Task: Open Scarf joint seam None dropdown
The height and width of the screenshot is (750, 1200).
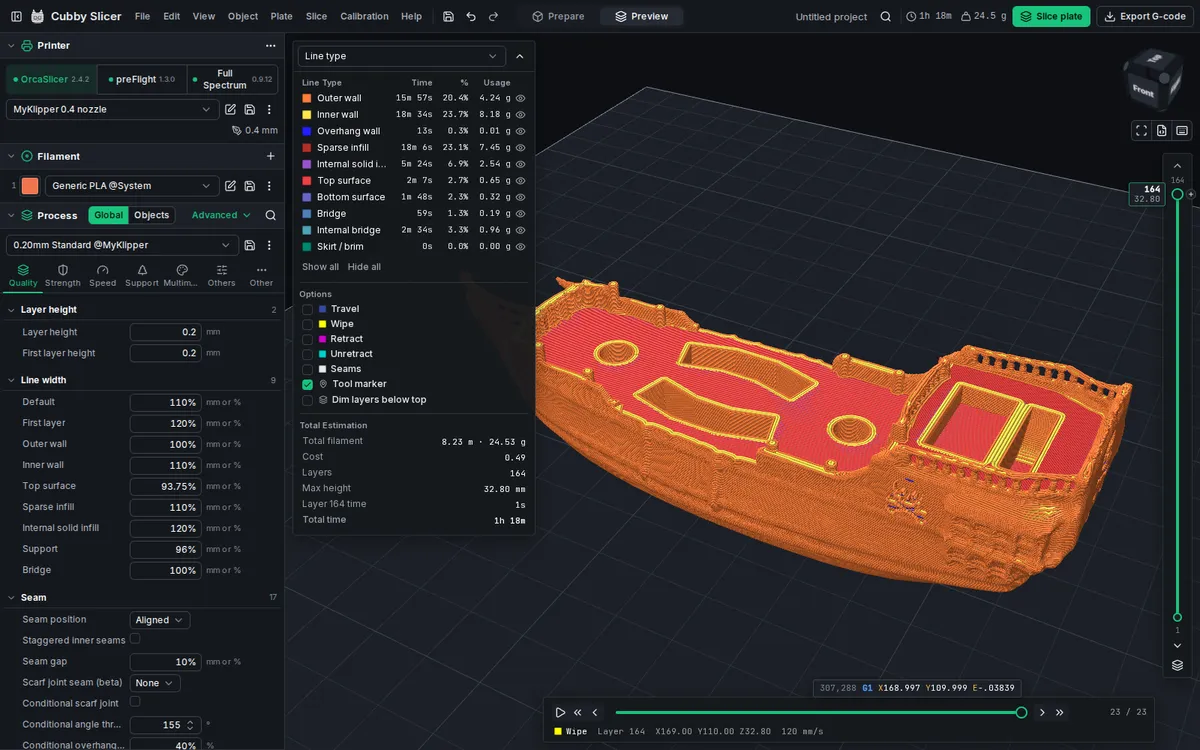Action: pyautogui.click(x=155, y=683)
